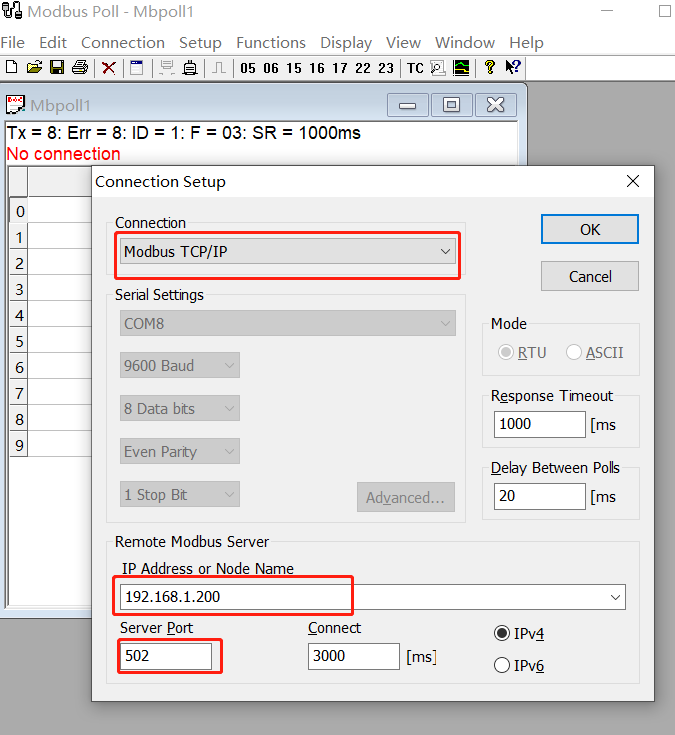675x735 pixels.
Task: Click the Response Timeout input field
Action: pyautogui.click(x=539, y=423)
